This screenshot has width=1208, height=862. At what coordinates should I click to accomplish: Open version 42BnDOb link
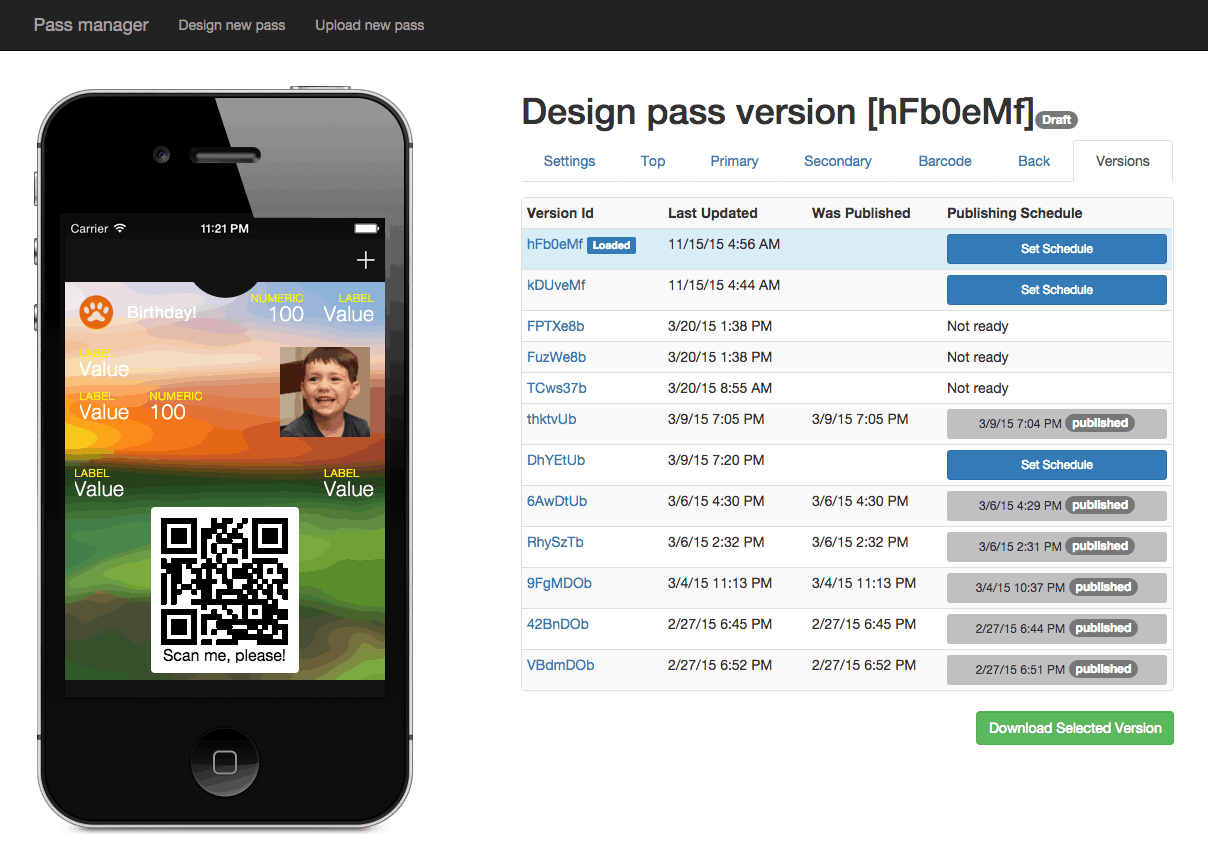558,624
